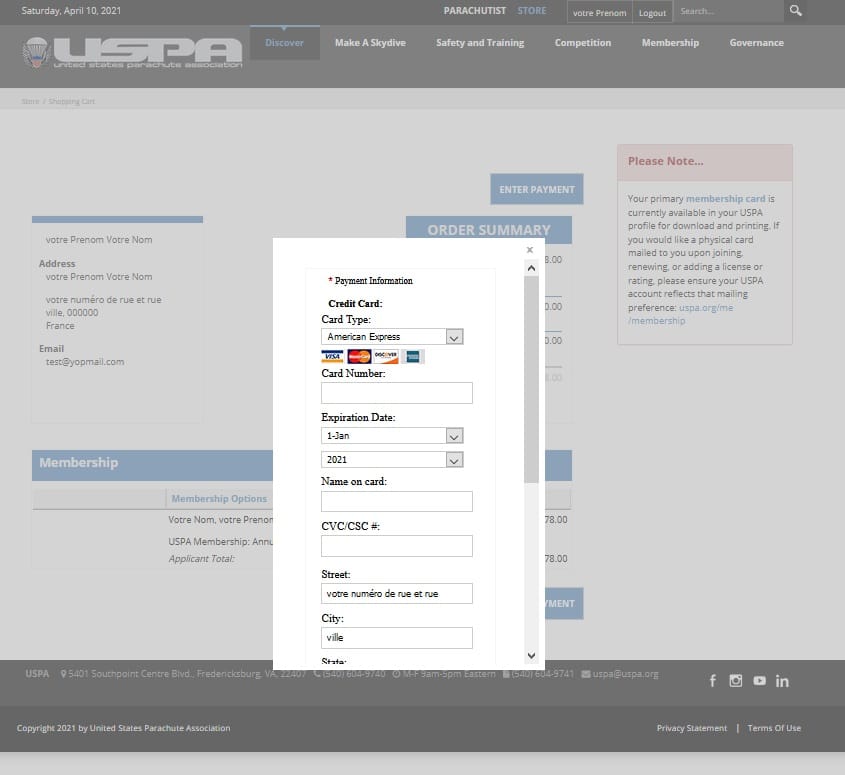Open the Discover menu
The image size is (845, 775).
coord(285,43)
